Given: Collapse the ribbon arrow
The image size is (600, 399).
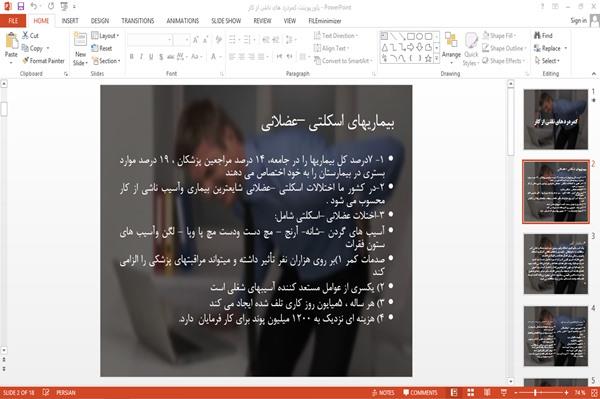Looking at the screenshot, I should pos(594,73).
